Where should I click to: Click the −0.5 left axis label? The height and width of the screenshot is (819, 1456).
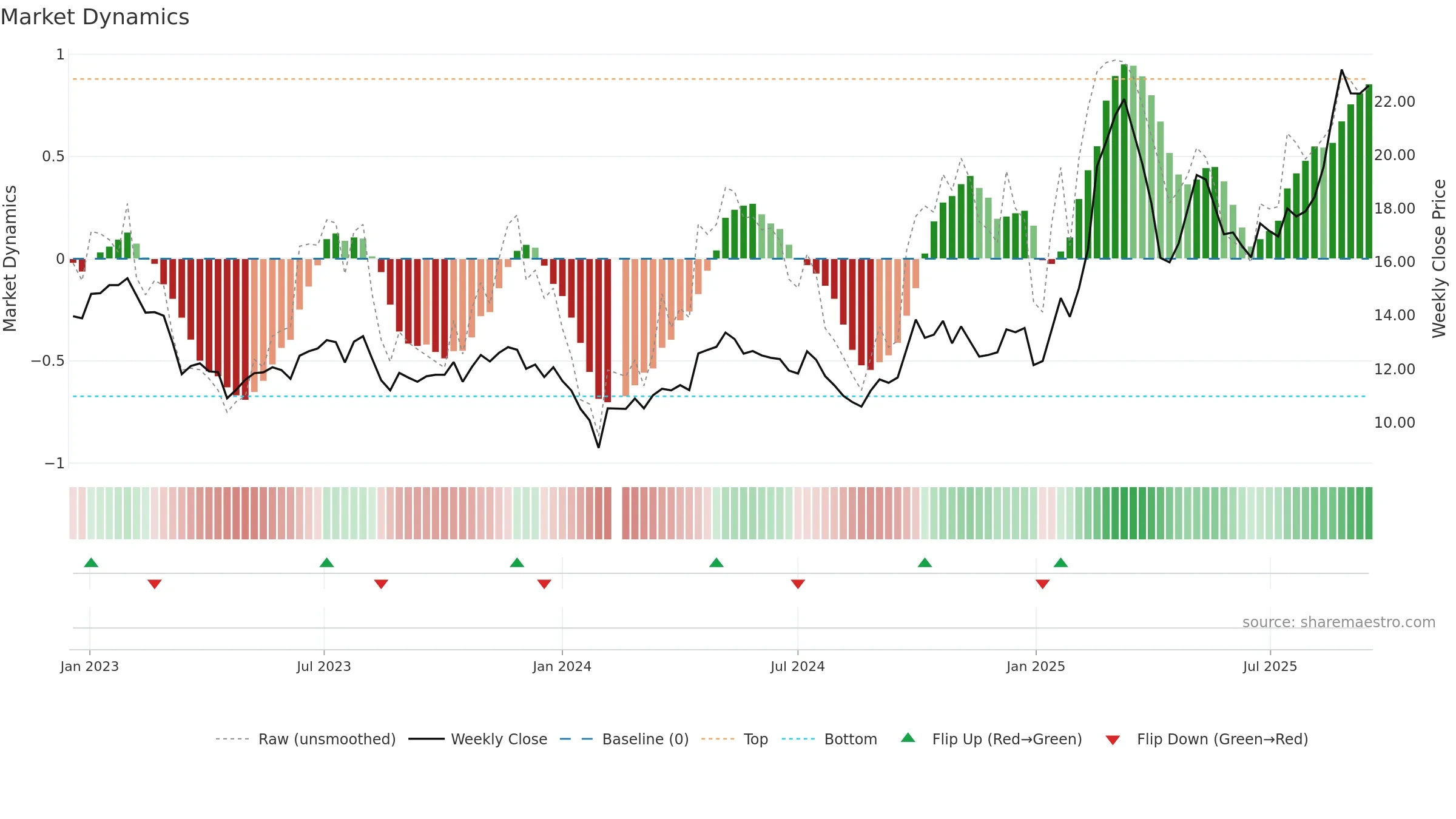pos(48,361)
